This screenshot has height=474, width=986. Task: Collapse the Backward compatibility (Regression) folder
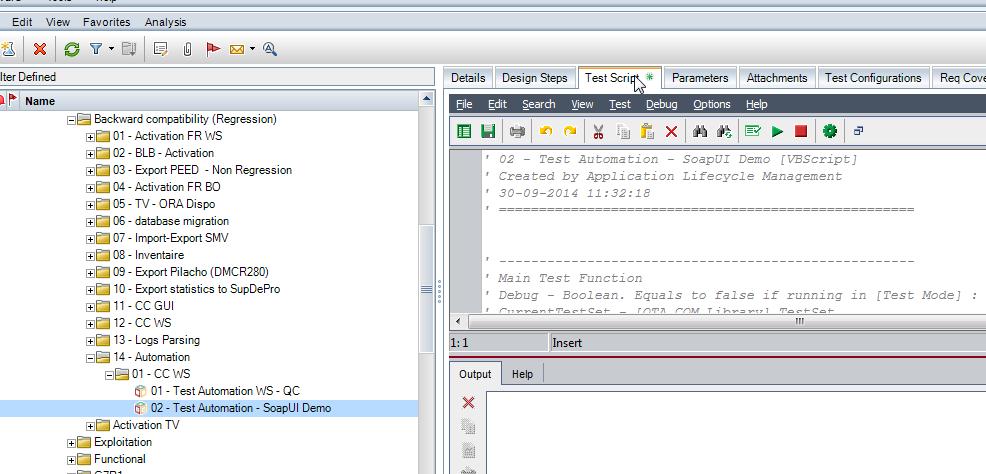[71, 120]
